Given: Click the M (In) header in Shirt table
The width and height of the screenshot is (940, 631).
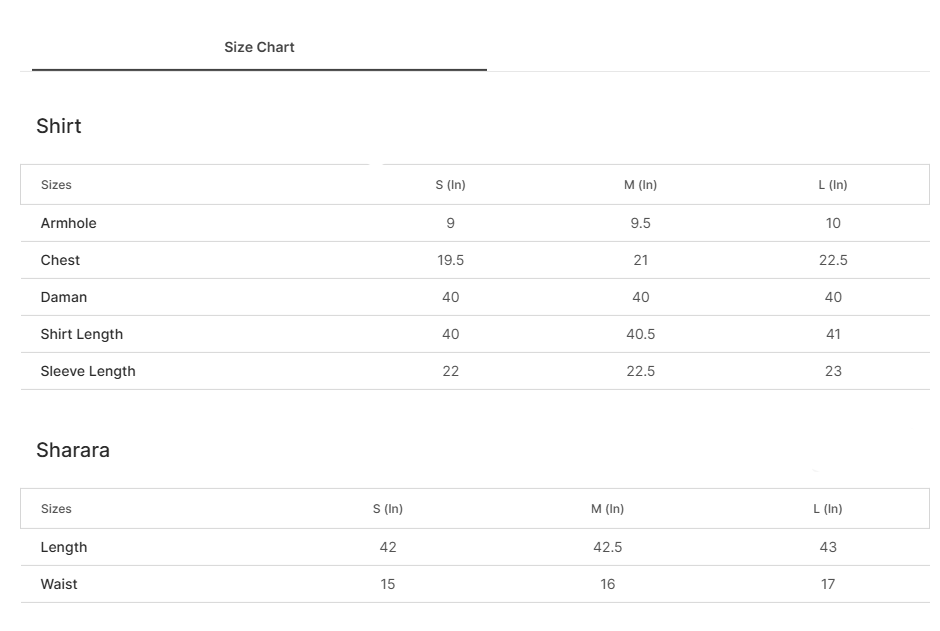Looking at the screenshot, I should coord(641,185).
